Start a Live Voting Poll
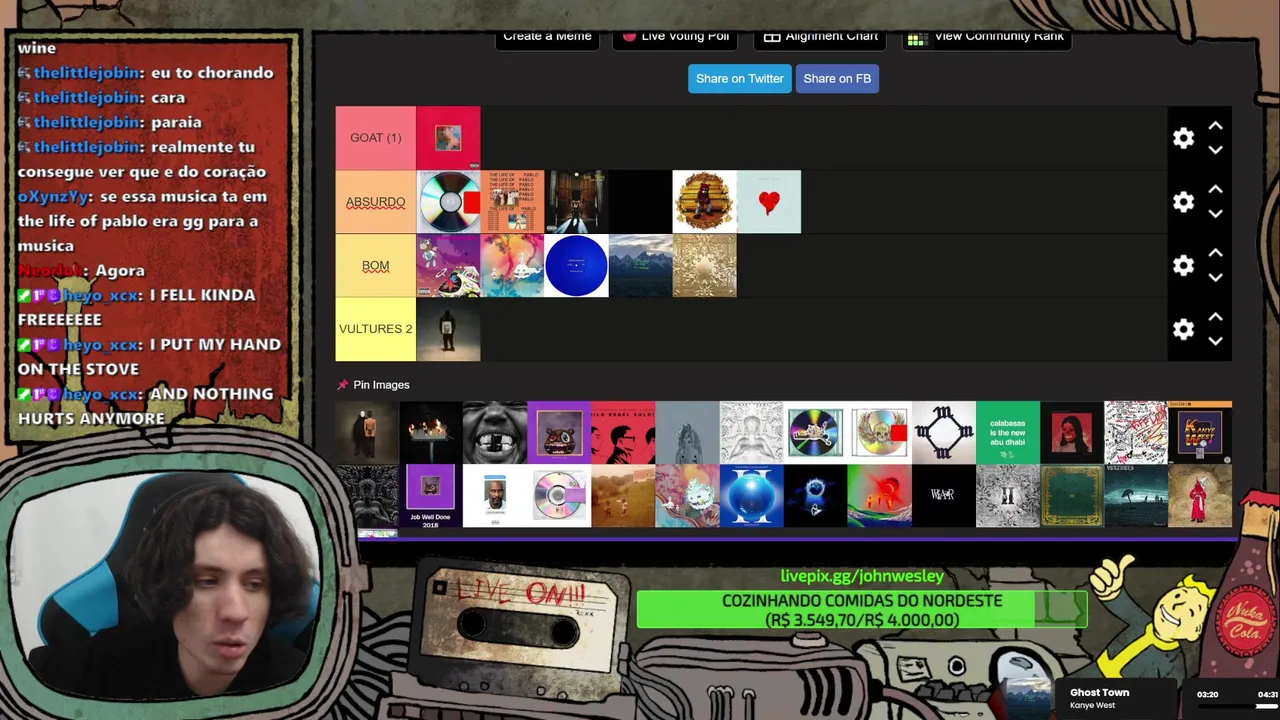This screenshot has width=1280, height=720. click(x=675, y=38)
